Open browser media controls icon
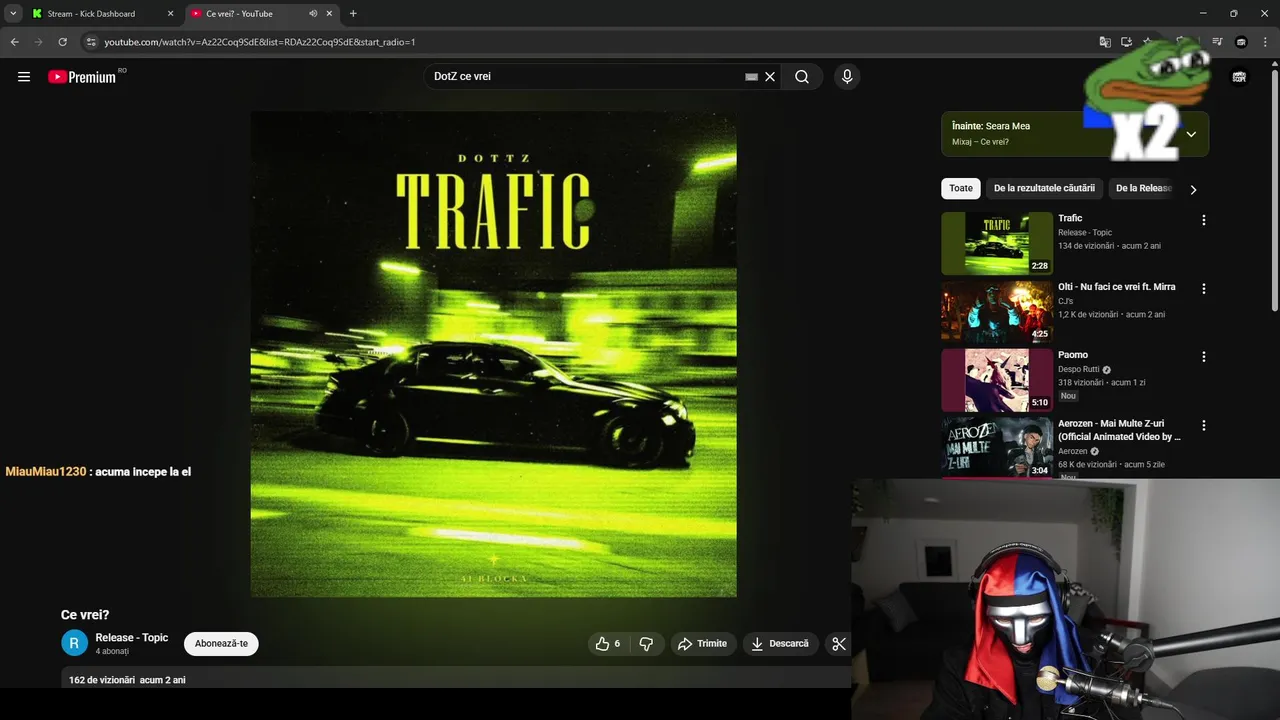This screenshot has width=1280, height=720. tap(1217, 42)
